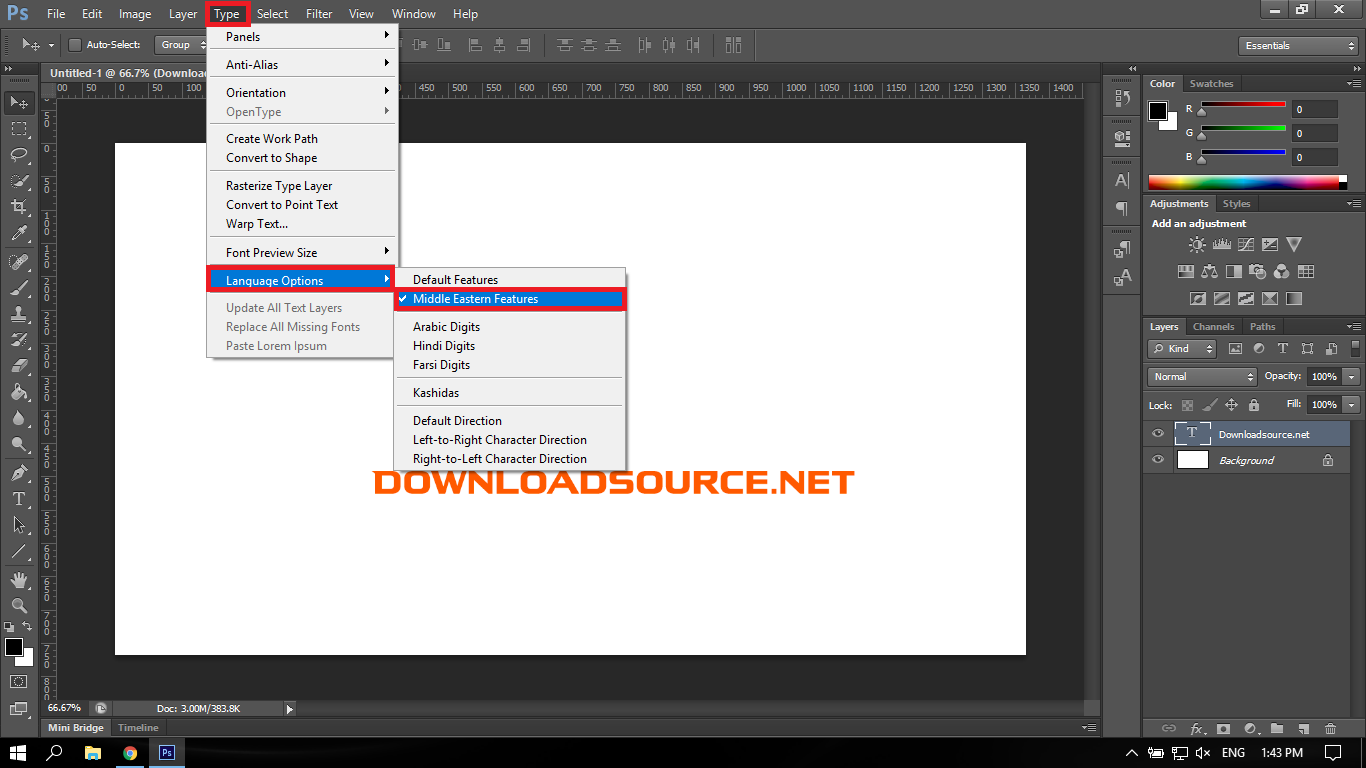
Task: Click the Delete layer trash icon
Action: pos(1330,729)
